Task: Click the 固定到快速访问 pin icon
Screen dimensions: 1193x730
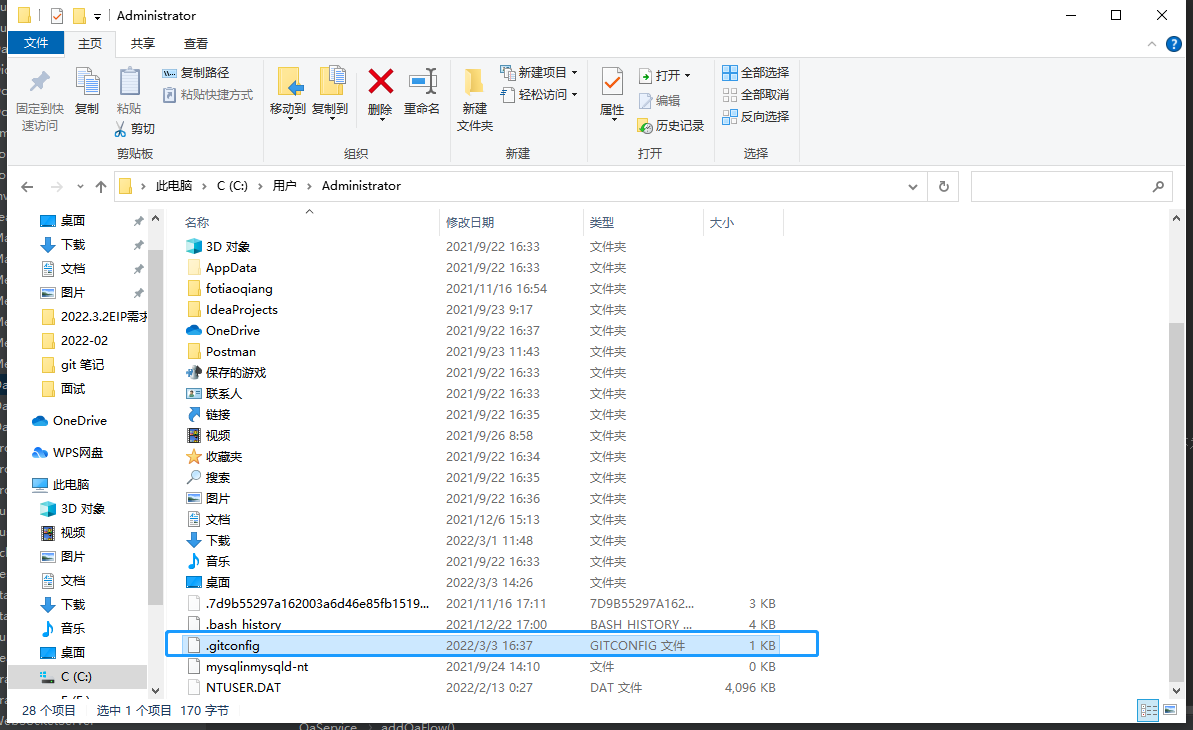Action: point(40,82)
